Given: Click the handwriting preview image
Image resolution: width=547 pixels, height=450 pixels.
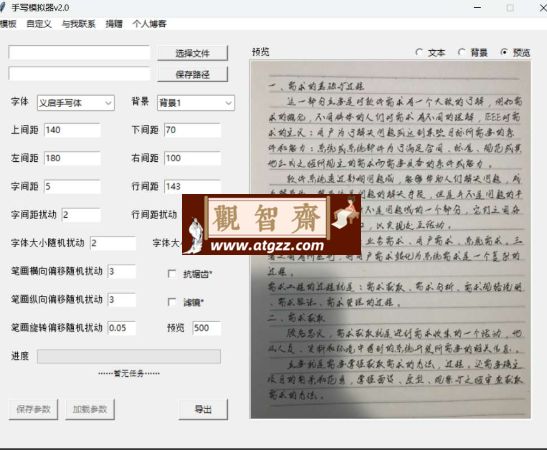Looking at the screenshot, I should click(391, 239).
